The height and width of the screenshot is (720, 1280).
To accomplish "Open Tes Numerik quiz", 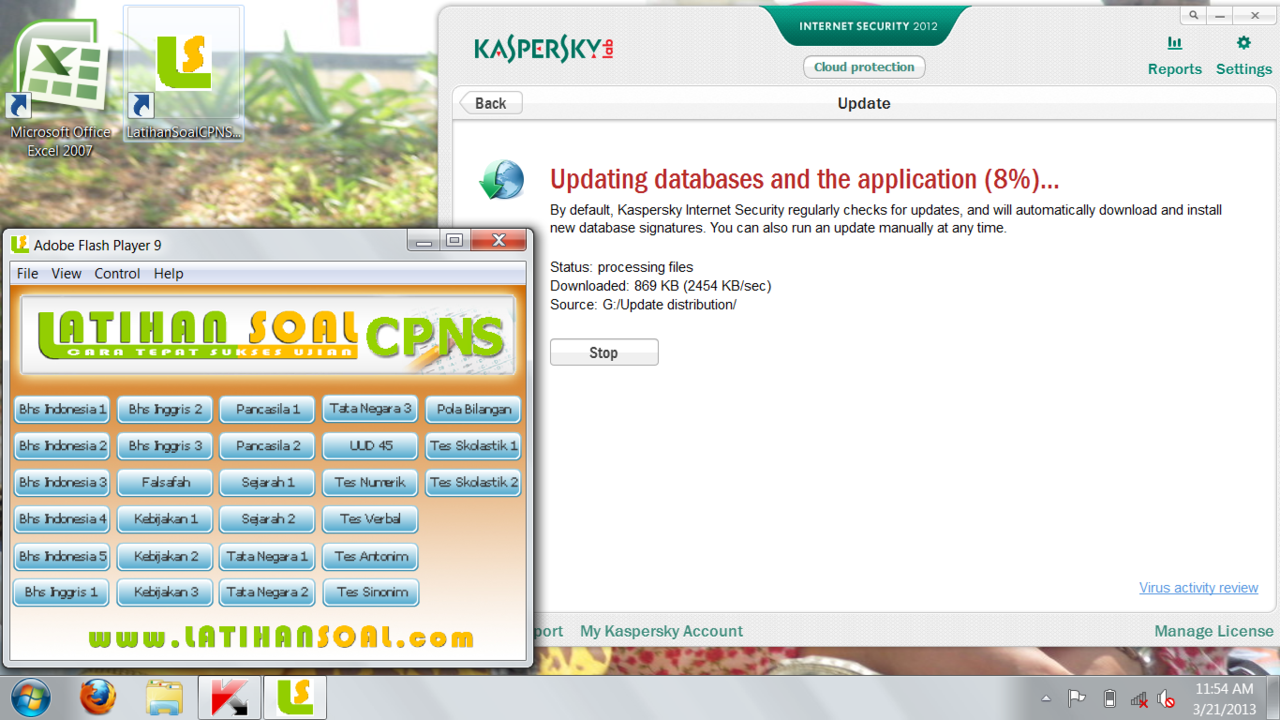I will [371, 482].
